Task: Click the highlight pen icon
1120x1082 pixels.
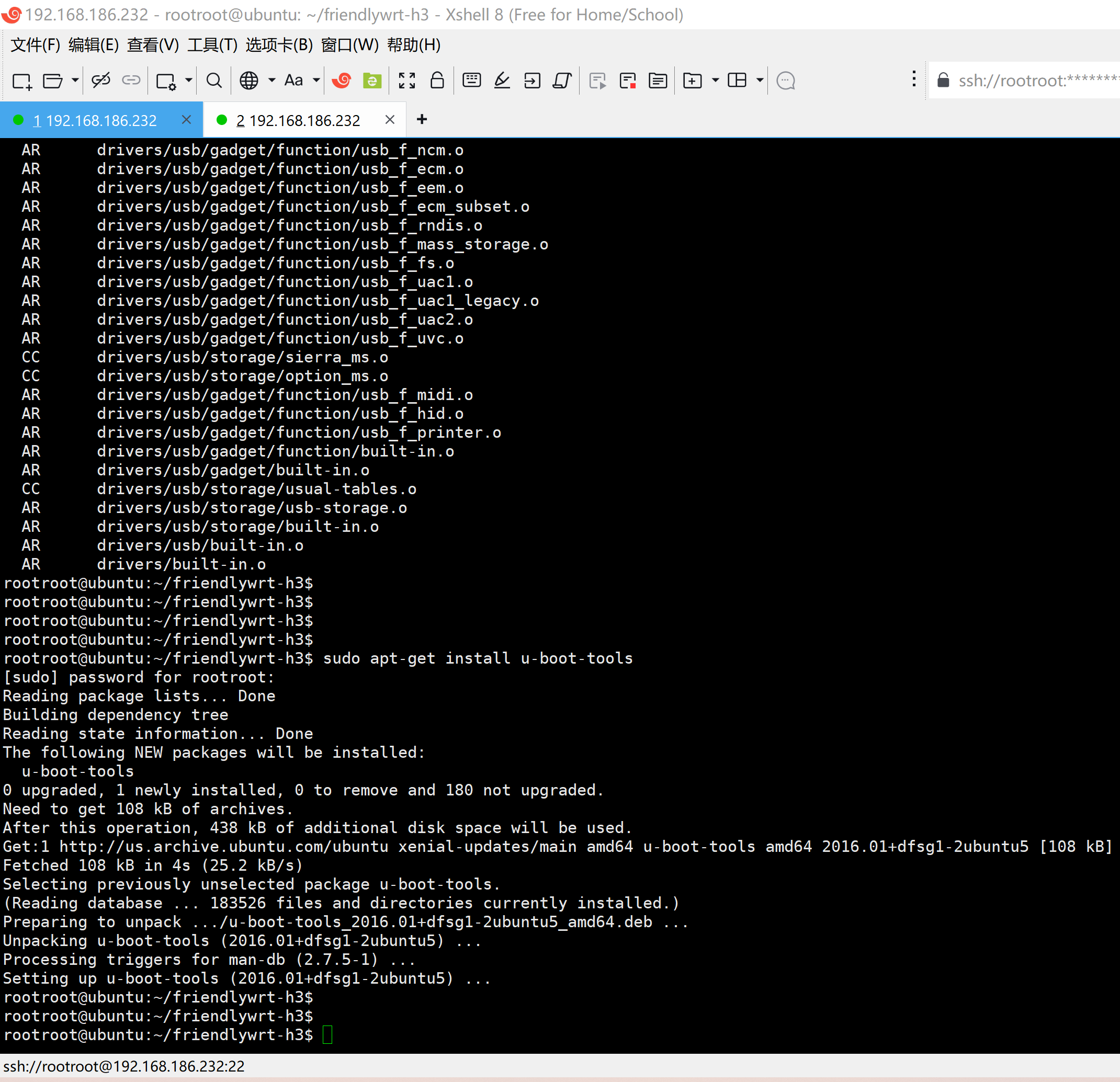Action: click(x=502, y=81)
